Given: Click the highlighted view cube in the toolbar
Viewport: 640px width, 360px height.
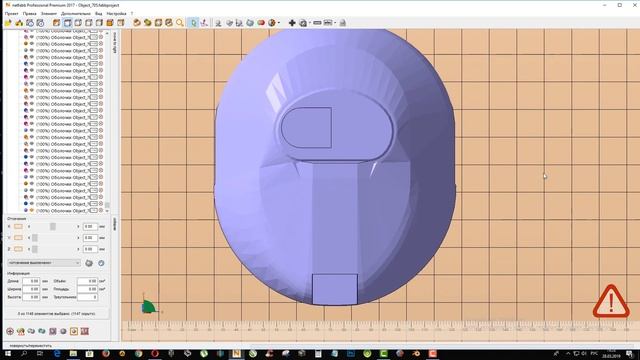Looking at the screenshot, I should (x=67, y=23).
